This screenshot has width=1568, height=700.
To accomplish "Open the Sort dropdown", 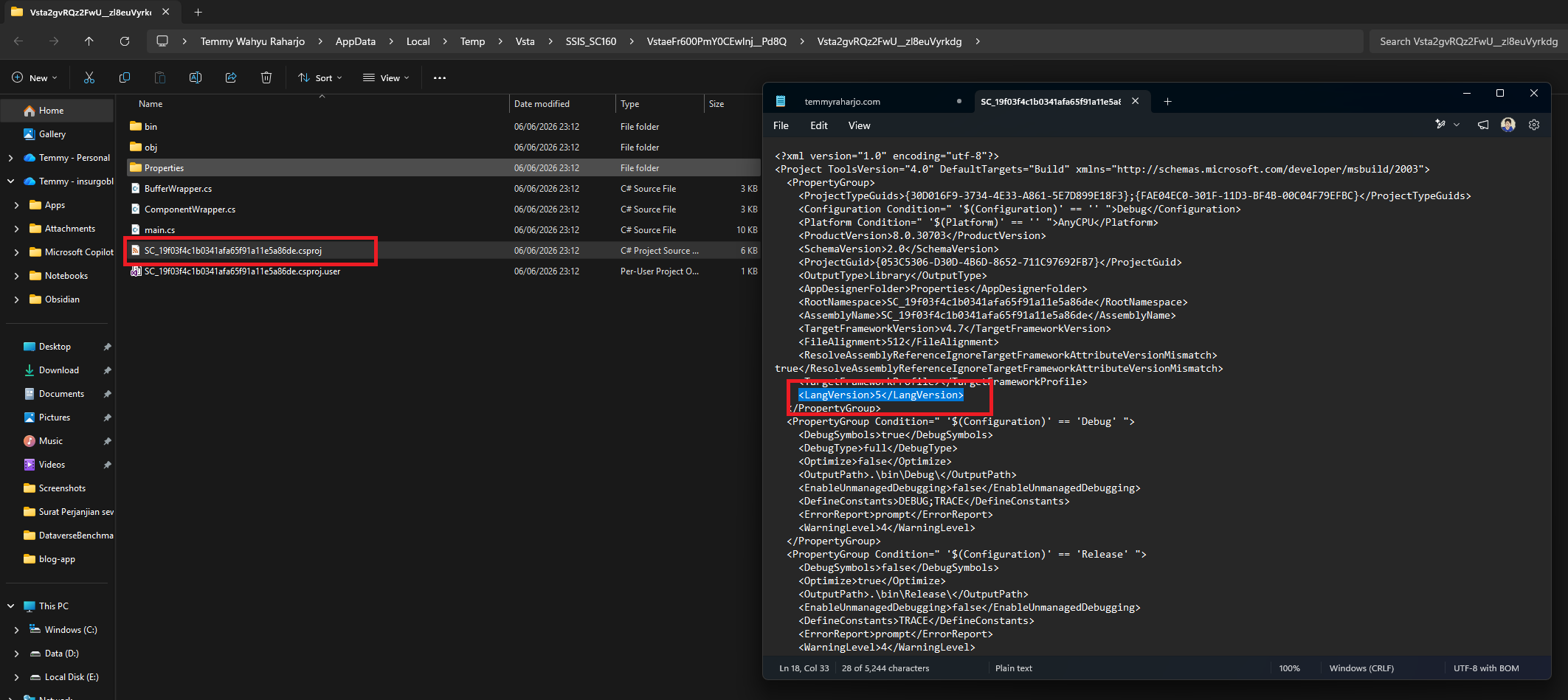I will (320, 77).
